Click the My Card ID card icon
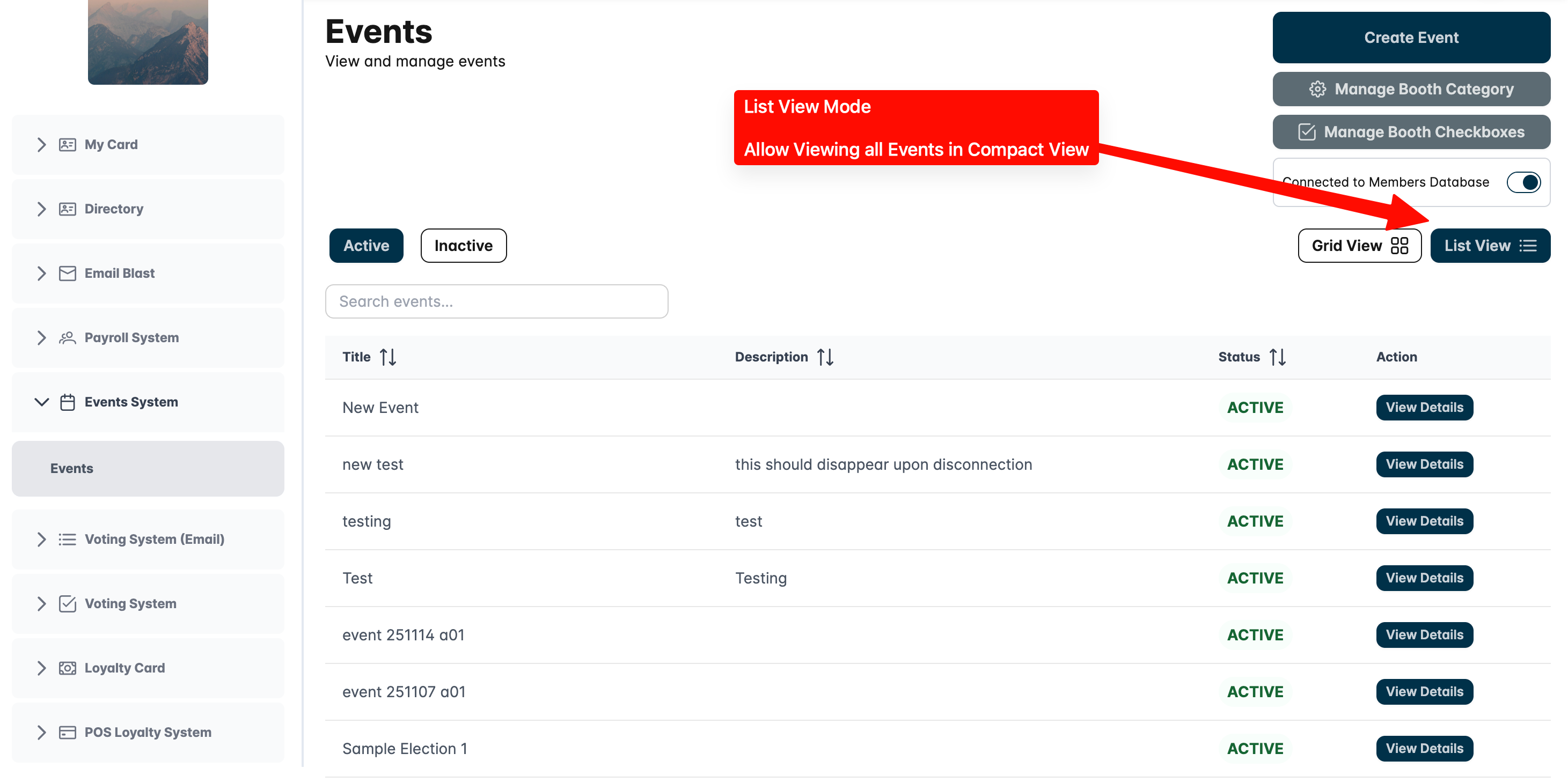This screenshot has height=783, width=1568. click(x=67, y=145)
